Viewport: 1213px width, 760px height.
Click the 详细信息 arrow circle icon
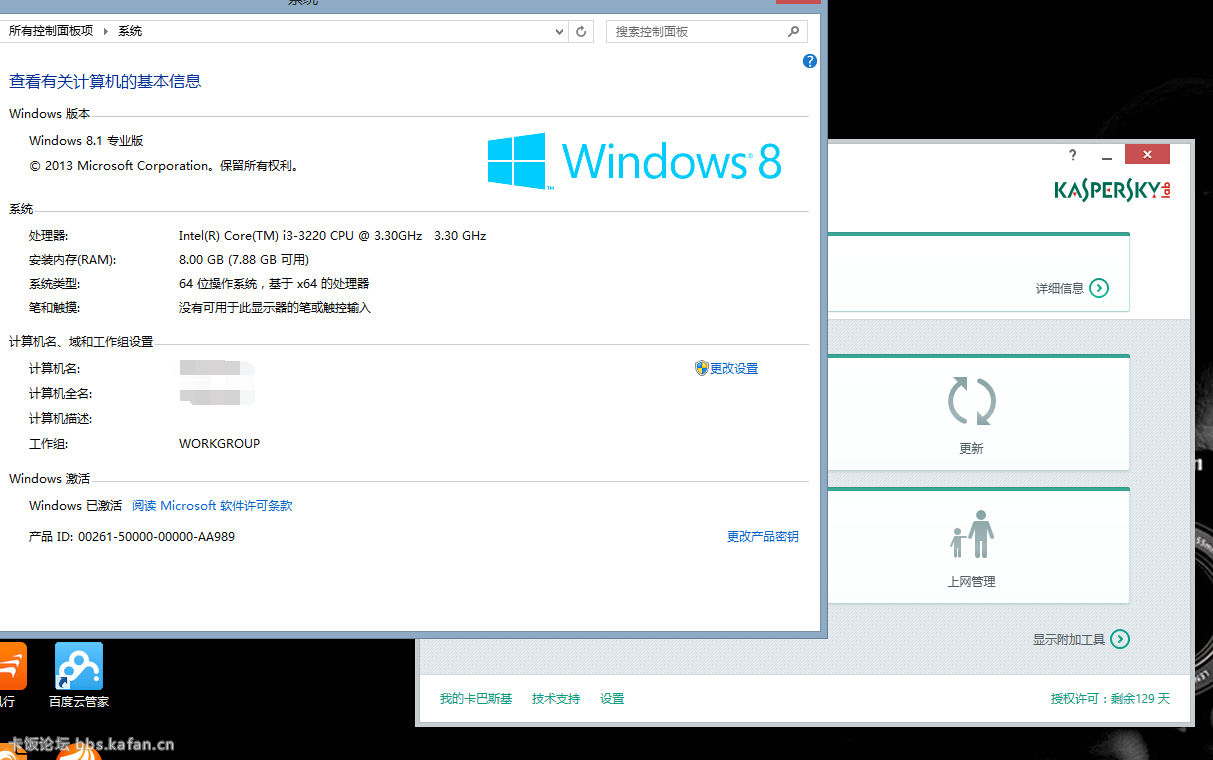tap(1099, 288)
